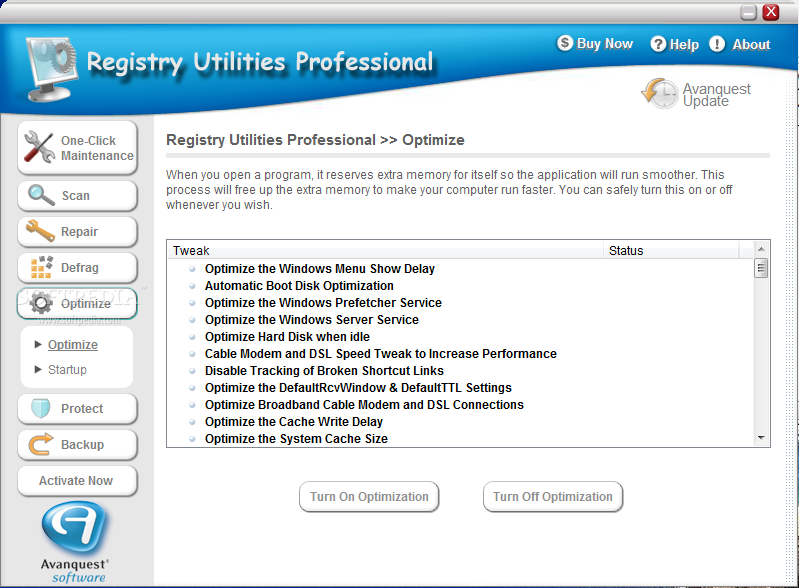799x588 pixels.
Task: Click the Defrag blocks icon
Action: (41, 267)
